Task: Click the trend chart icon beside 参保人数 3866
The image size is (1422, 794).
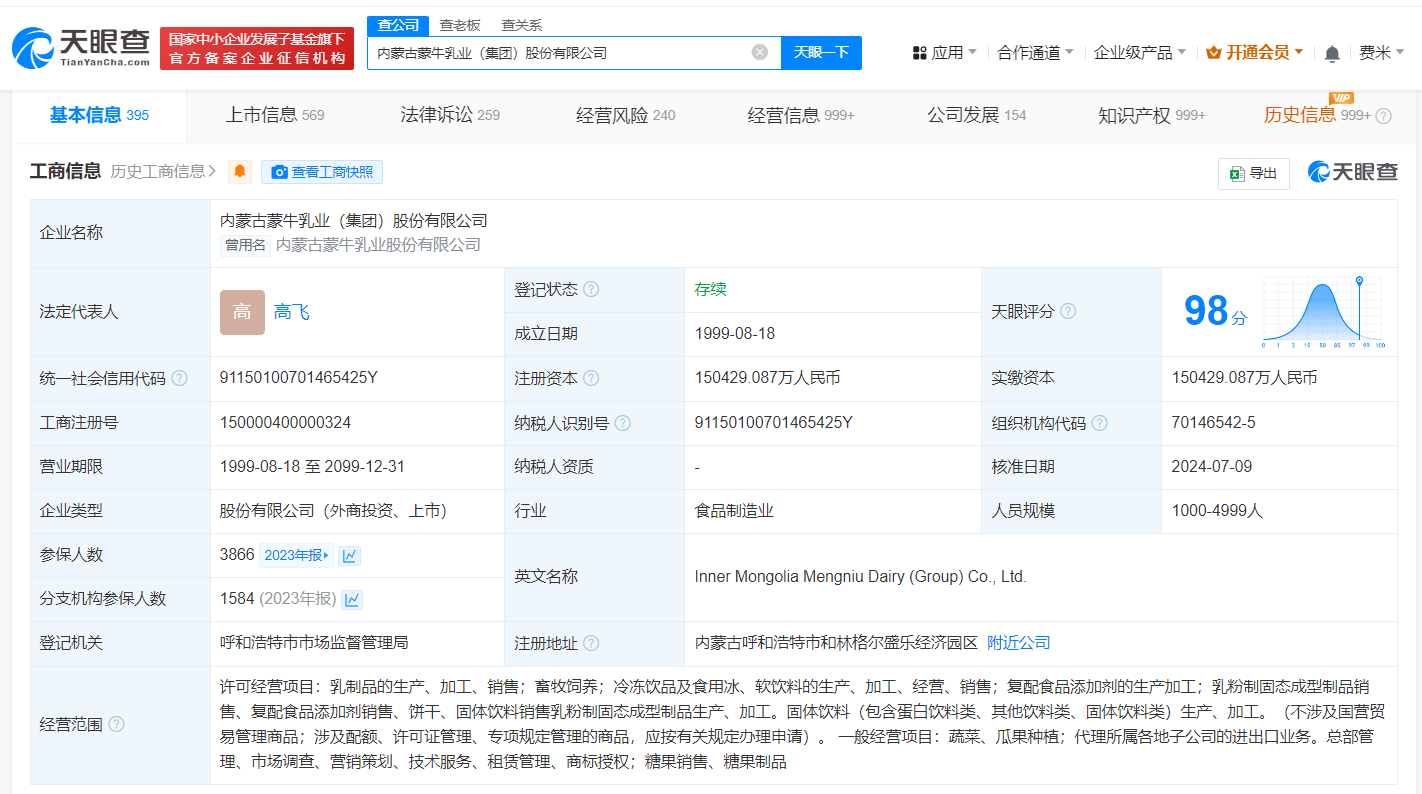Action: click(x=349, y=554)
